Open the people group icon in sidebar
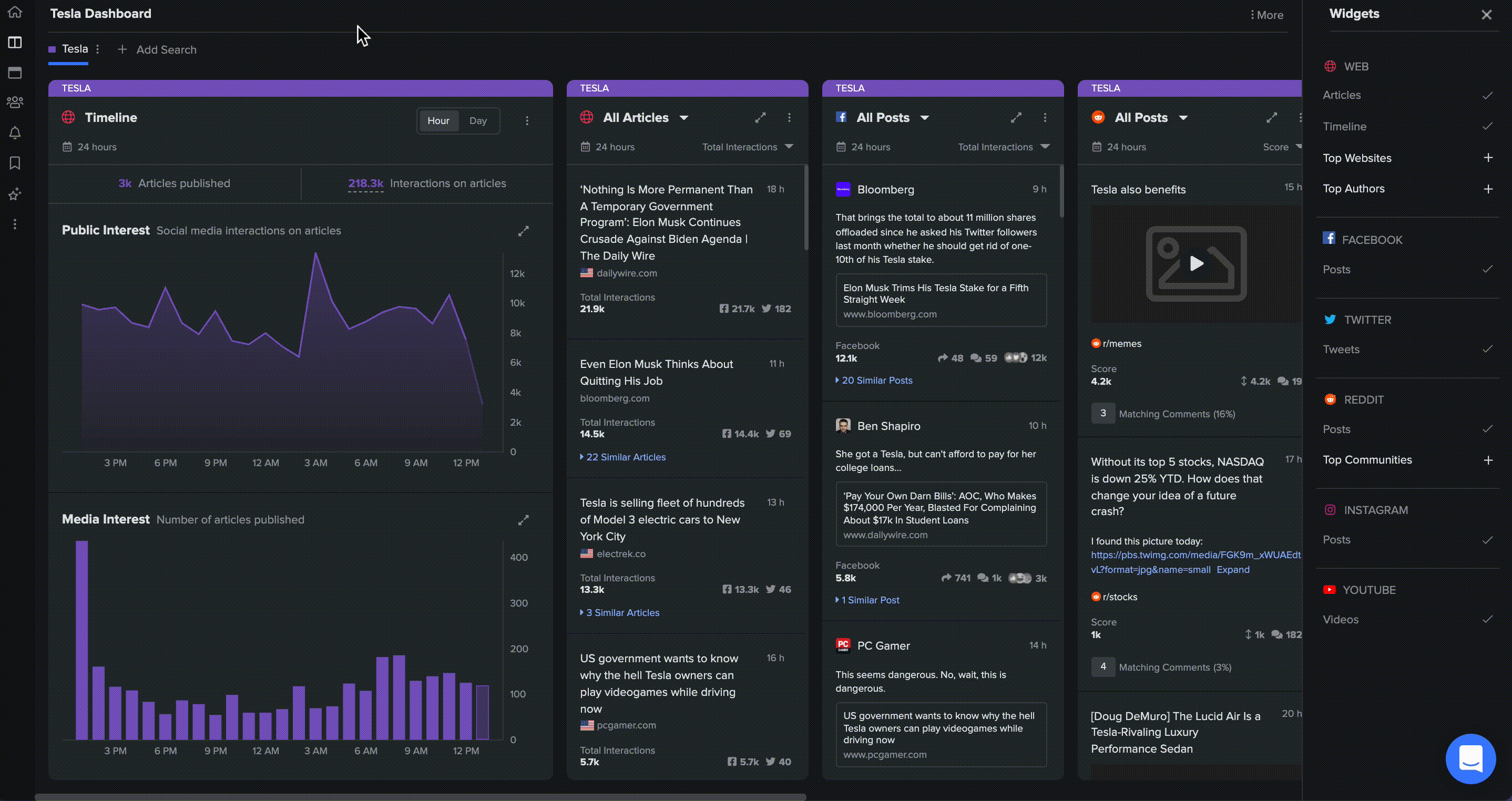 (15, 102)
